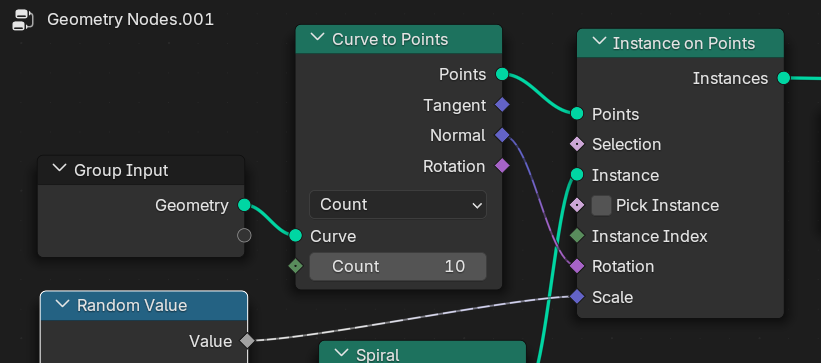Click the Geometry output socket on Group Input

click(x=244, y=205)
